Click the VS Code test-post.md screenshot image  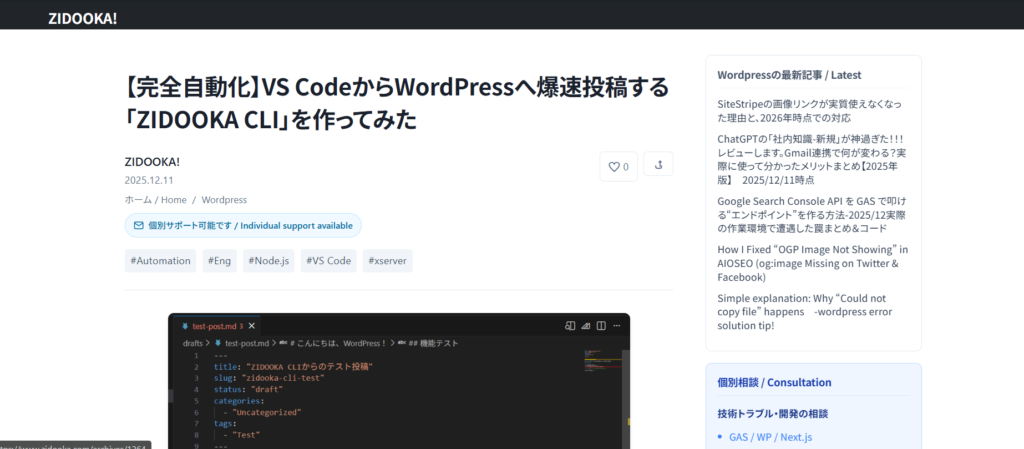point(399,380)
